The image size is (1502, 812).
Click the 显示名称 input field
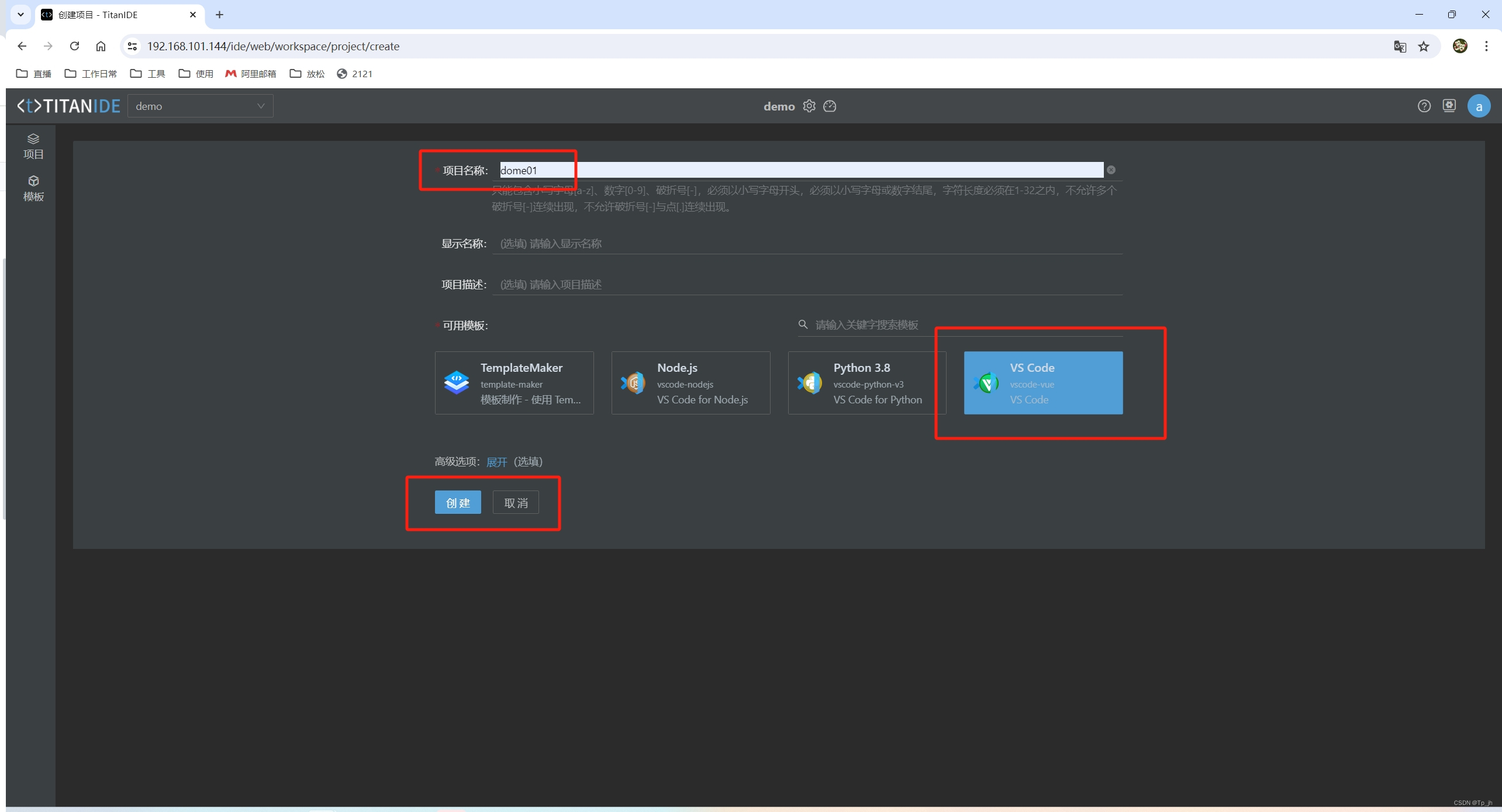(x=807, y=244)
